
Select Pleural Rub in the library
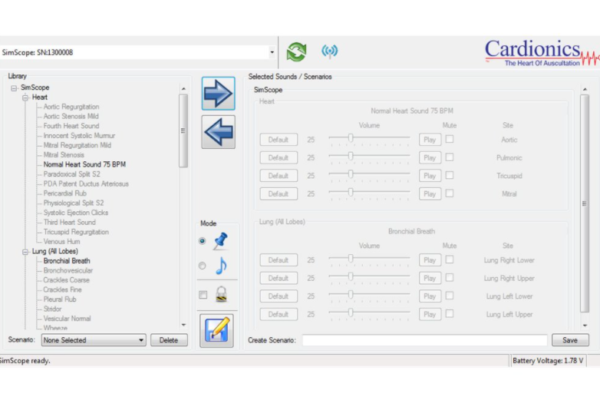60,299
